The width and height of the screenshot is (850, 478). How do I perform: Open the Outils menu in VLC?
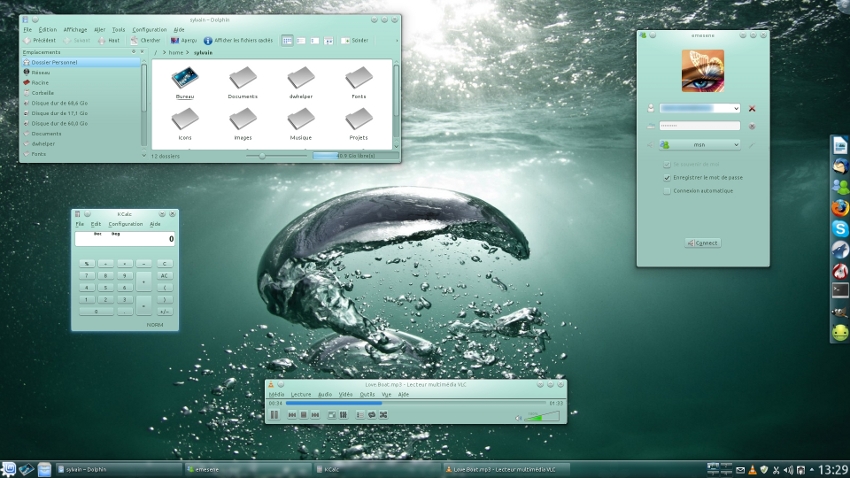367,395
